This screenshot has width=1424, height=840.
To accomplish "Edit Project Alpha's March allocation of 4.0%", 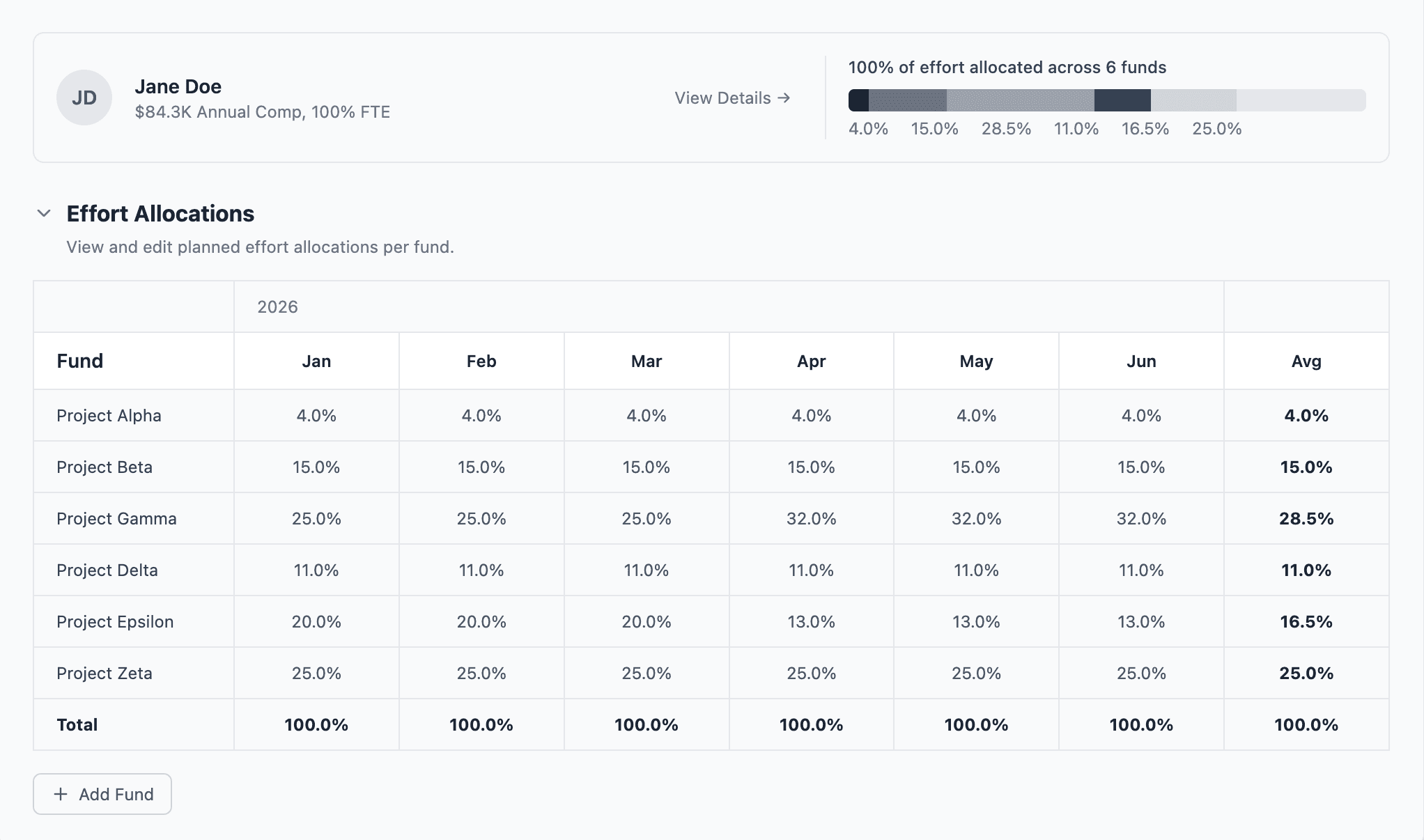I will point(646,415).
